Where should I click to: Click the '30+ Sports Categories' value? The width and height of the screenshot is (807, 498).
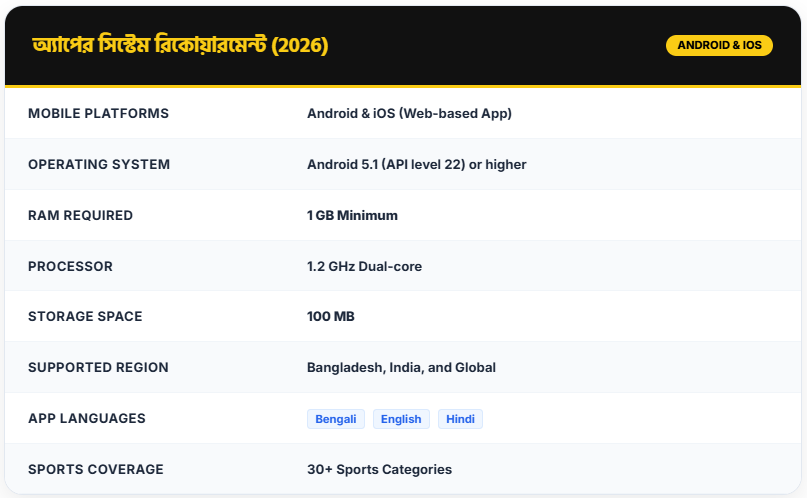(x=379, y=470)
